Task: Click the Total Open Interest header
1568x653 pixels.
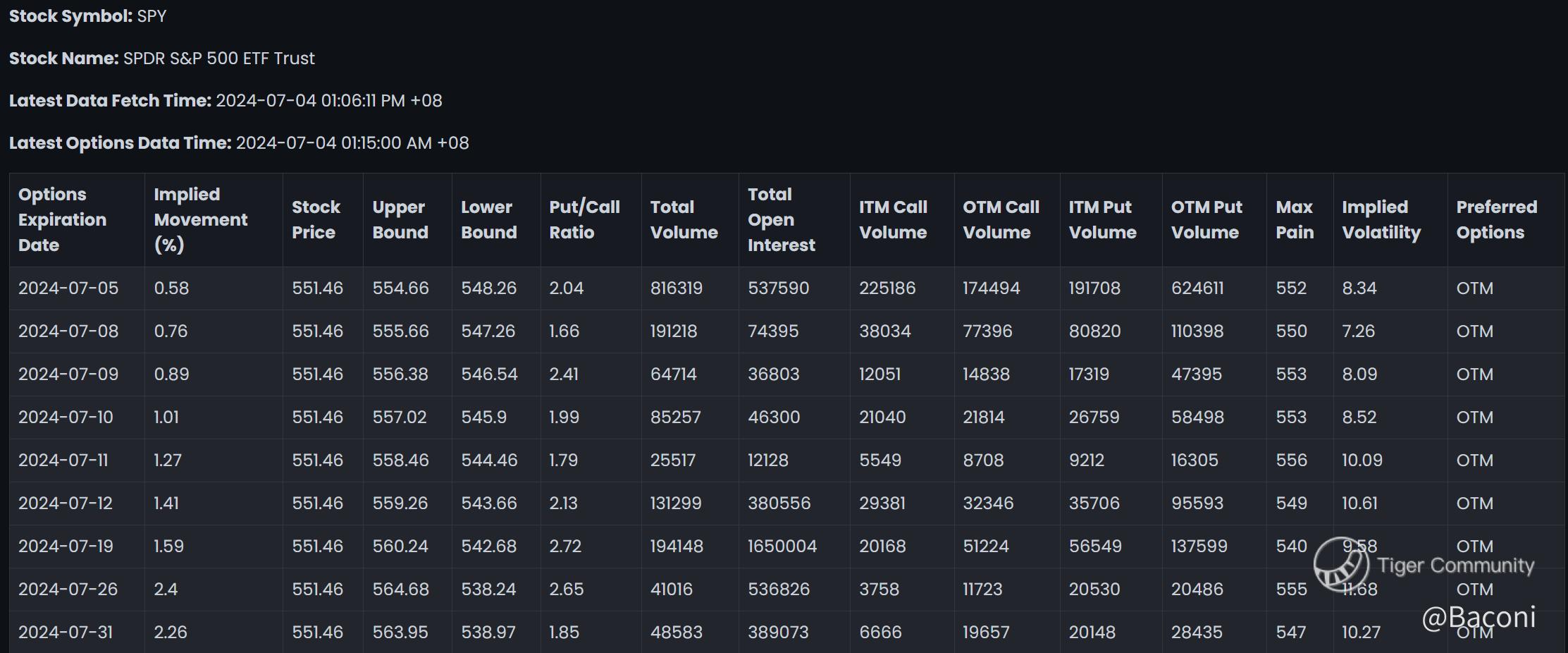Action: click(x=781, y=219)
